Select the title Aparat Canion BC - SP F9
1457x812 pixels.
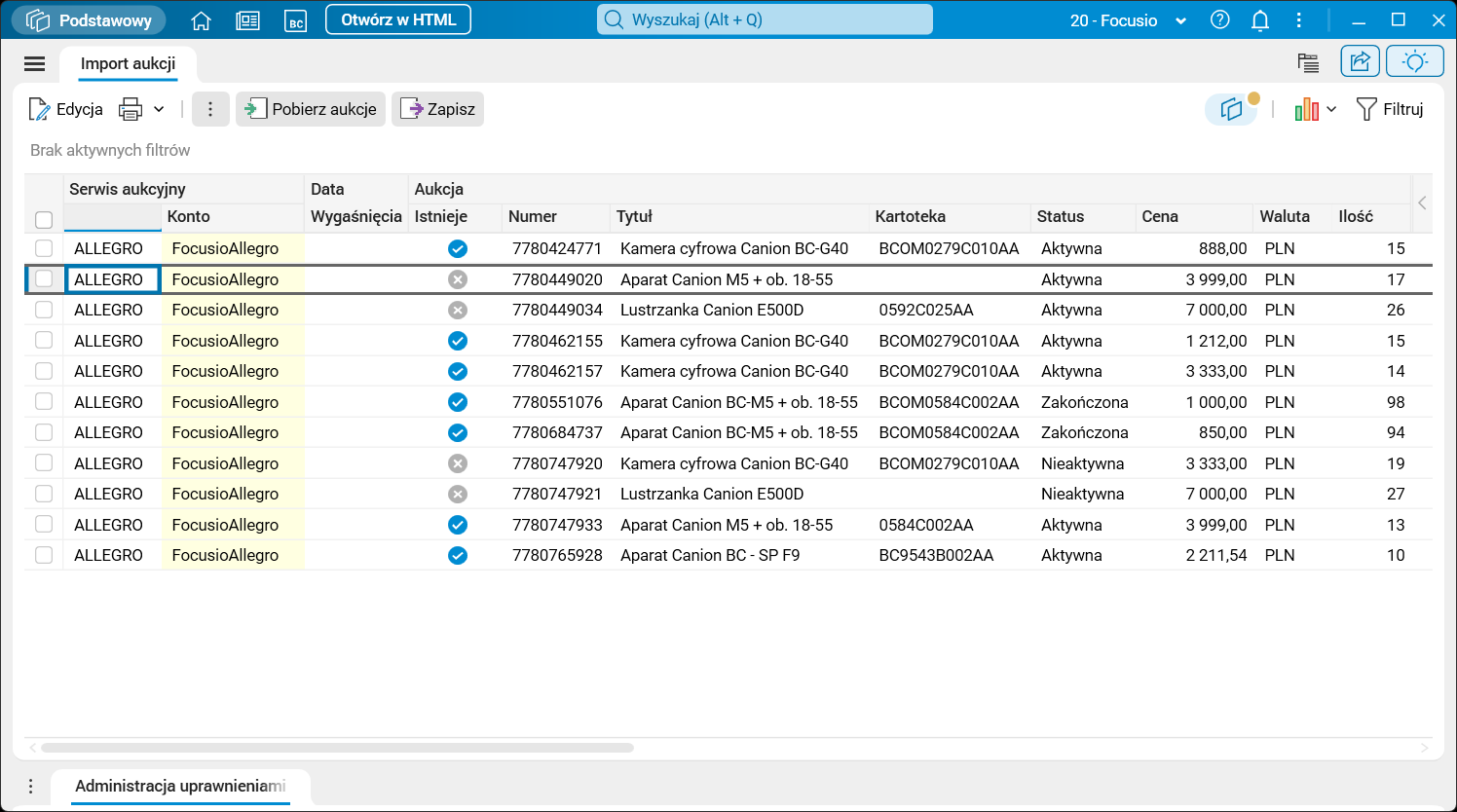coord(710,556)
